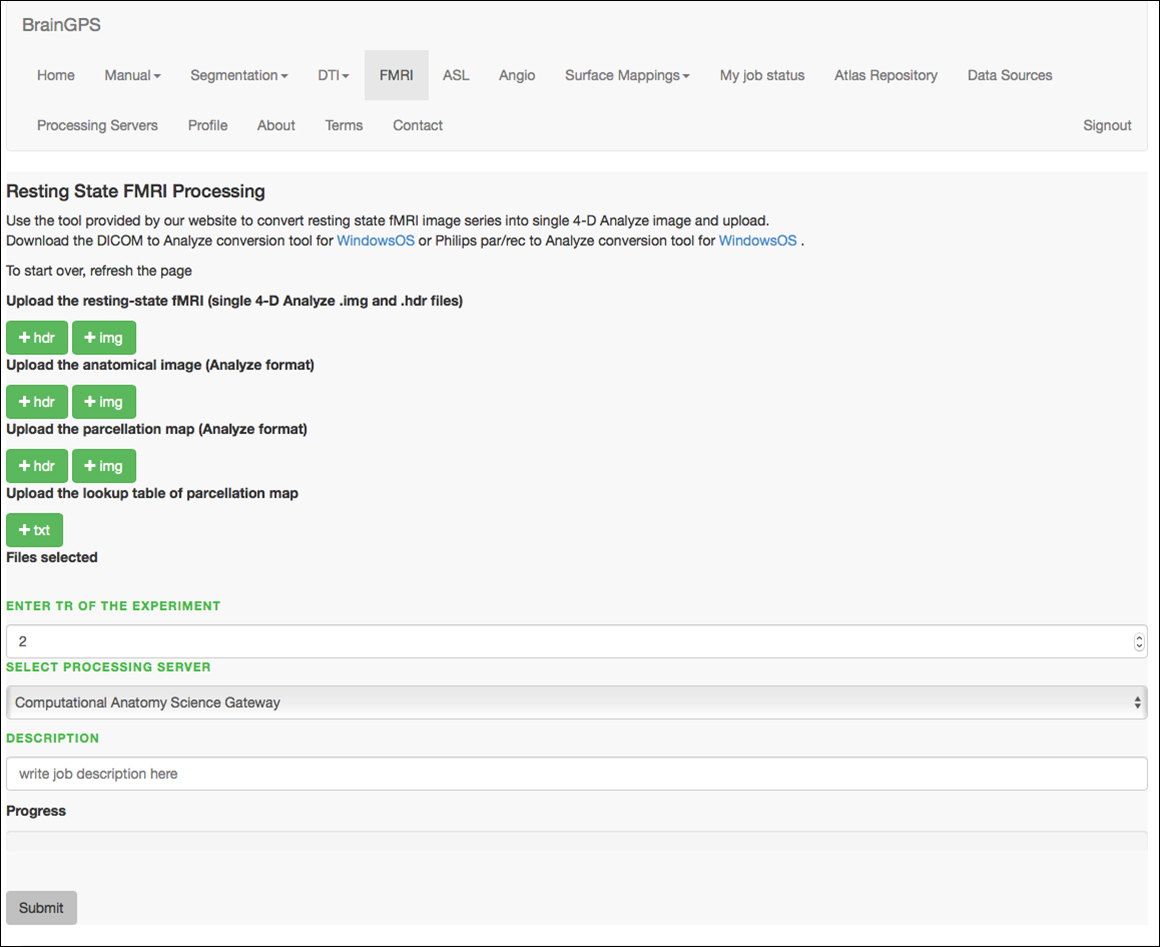
Task: Click Signout in the navigation bar
Action: [x=1107, y=125]
